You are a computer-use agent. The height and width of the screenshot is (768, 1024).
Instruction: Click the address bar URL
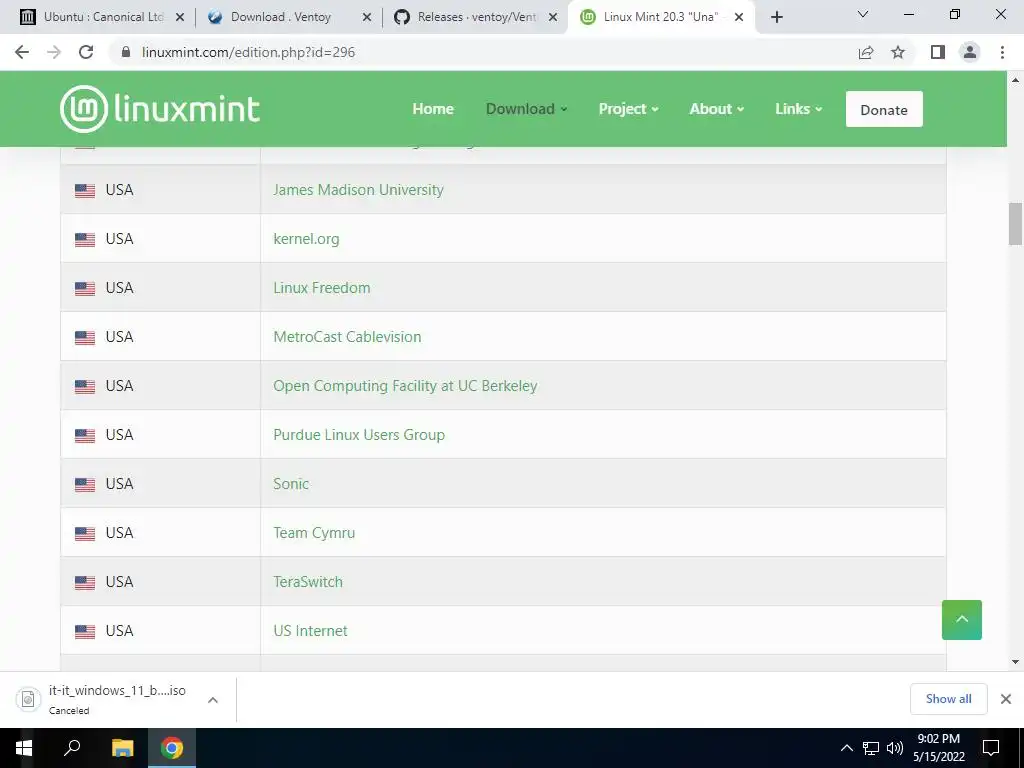click(x=249, y=52)
